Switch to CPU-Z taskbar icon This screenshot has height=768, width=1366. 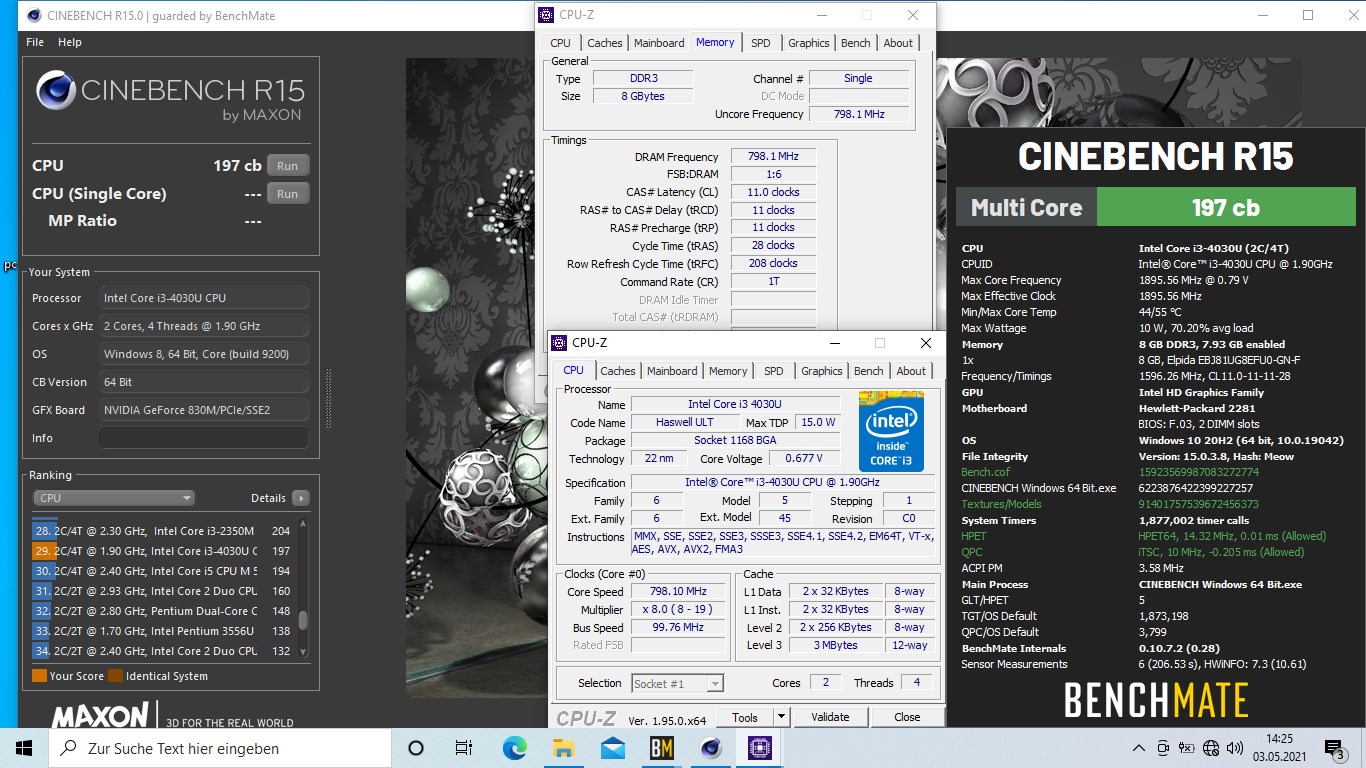tap(760, 748)
